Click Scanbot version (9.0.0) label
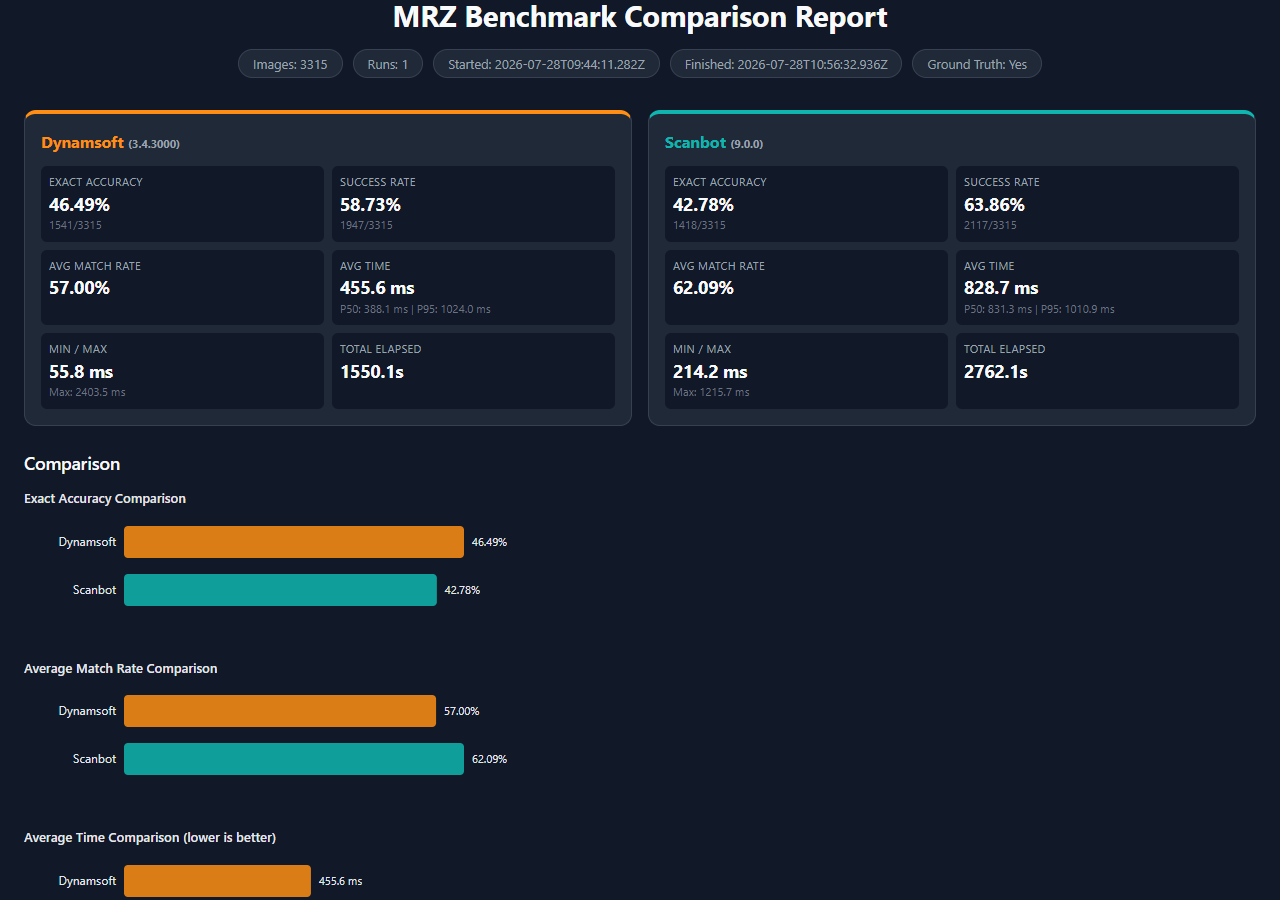Viewport: 1280px width, 900px height. [747, 144]
